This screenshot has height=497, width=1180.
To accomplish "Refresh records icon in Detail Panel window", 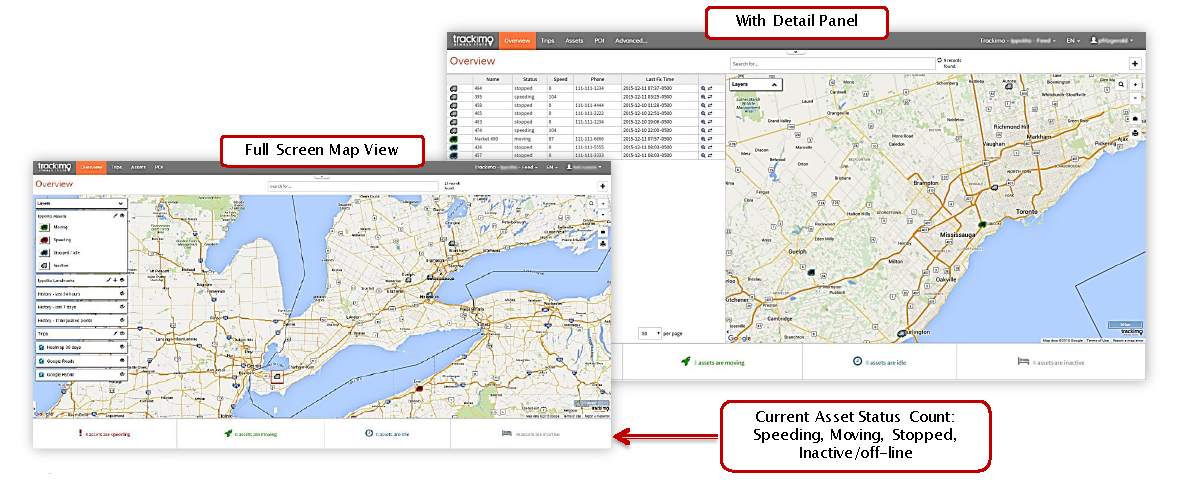I will click(939, 60).
